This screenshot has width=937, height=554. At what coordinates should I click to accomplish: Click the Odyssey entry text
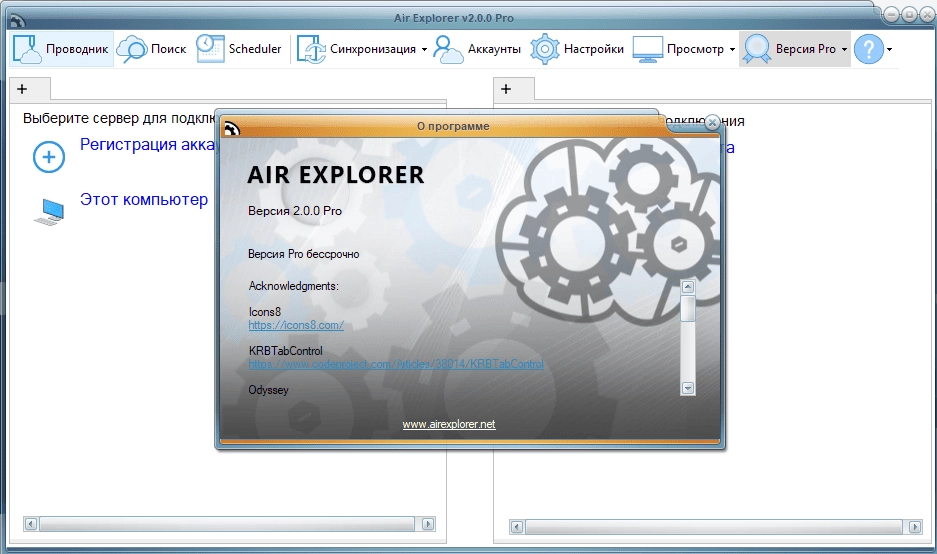268,390
